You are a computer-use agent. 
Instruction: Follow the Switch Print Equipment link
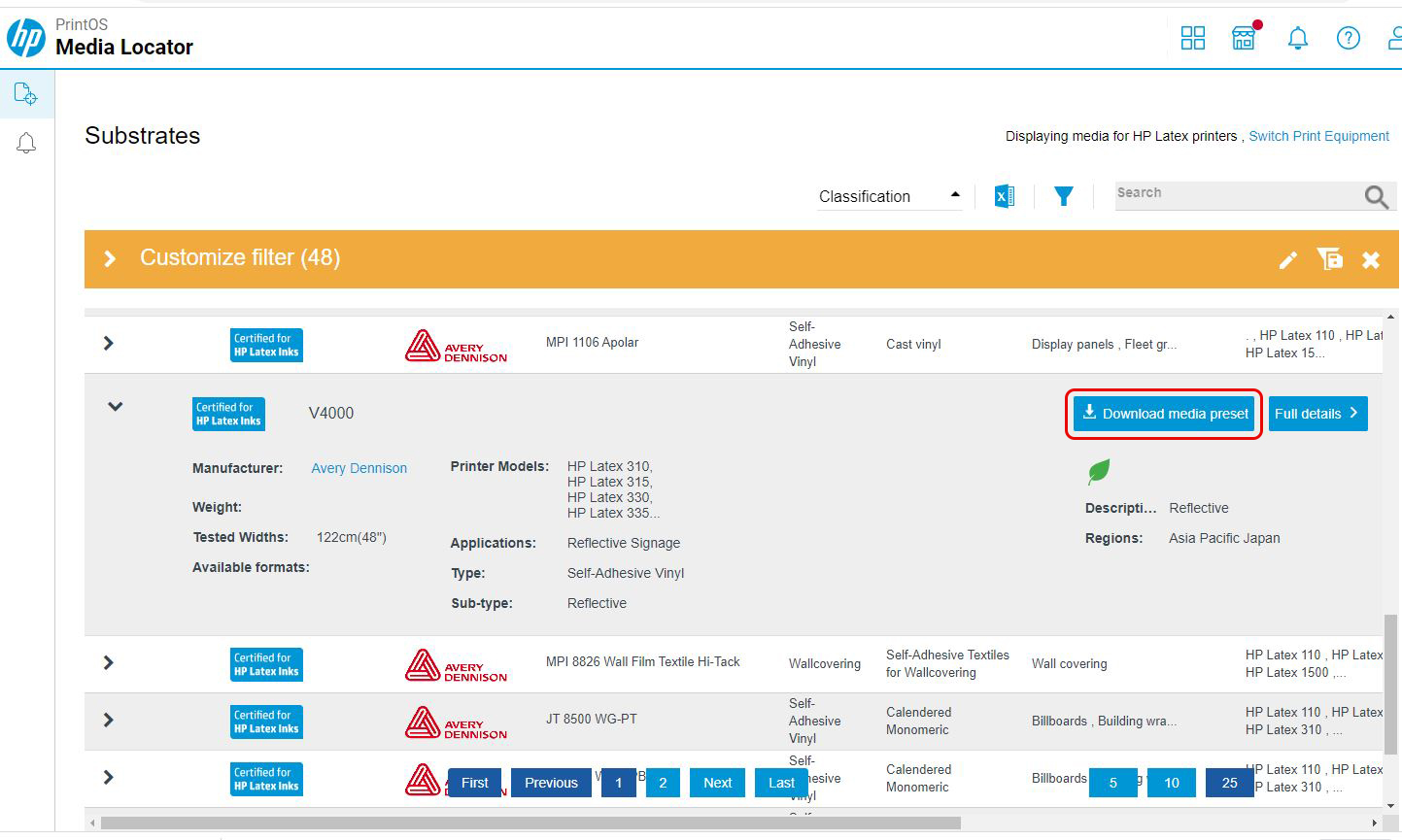[1318, 136]
